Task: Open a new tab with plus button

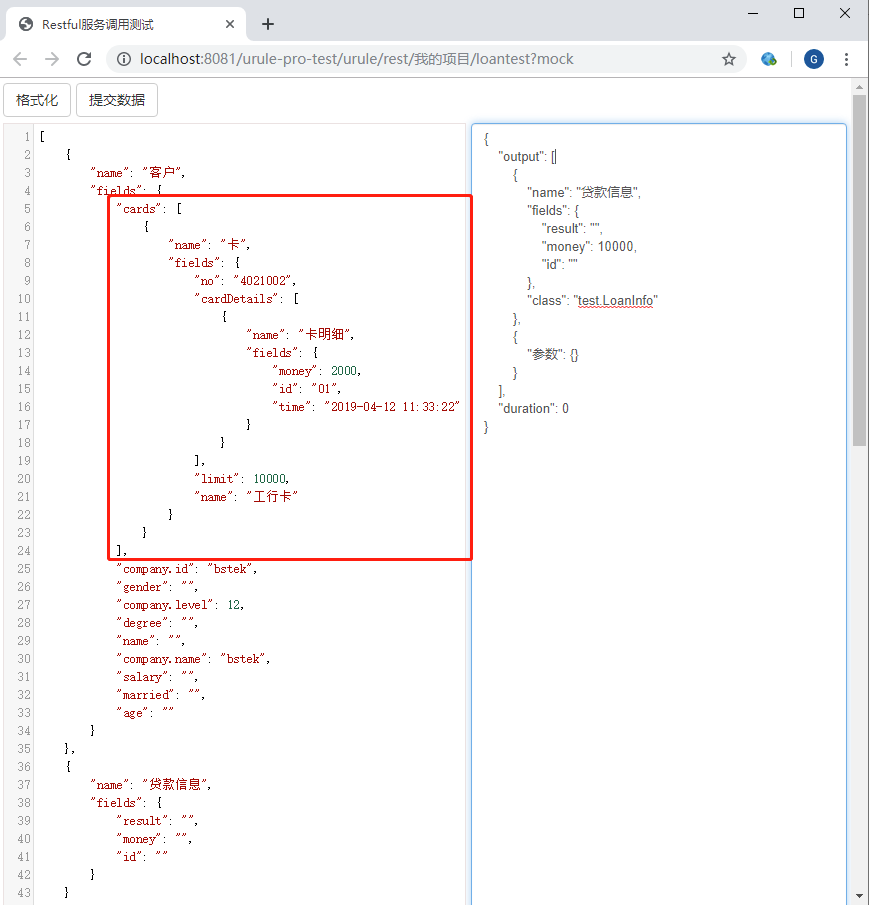Action: [x=268, y=24]
